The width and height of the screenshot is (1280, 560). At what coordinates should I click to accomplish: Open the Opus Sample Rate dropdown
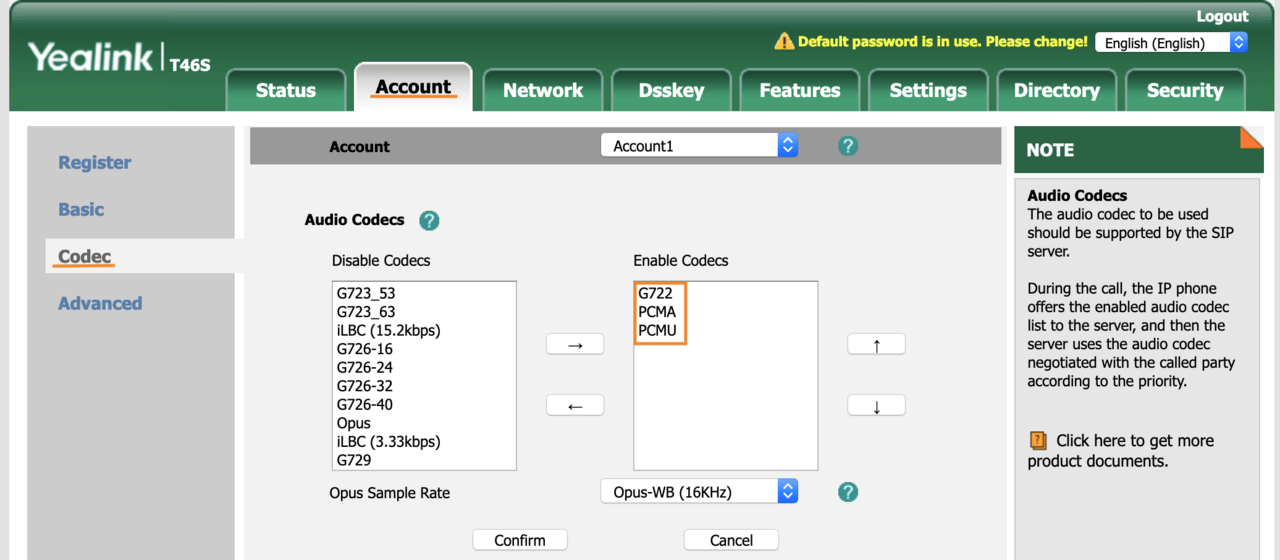699,492
